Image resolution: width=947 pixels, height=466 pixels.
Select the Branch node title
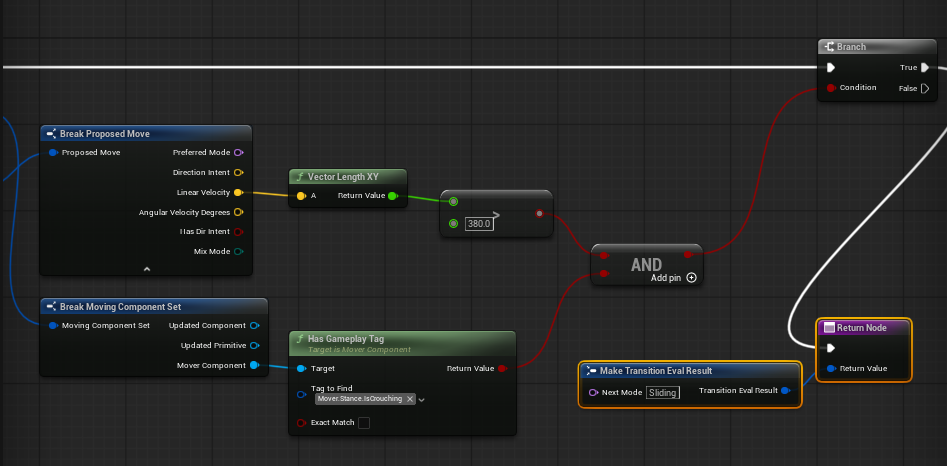[851, 46]
